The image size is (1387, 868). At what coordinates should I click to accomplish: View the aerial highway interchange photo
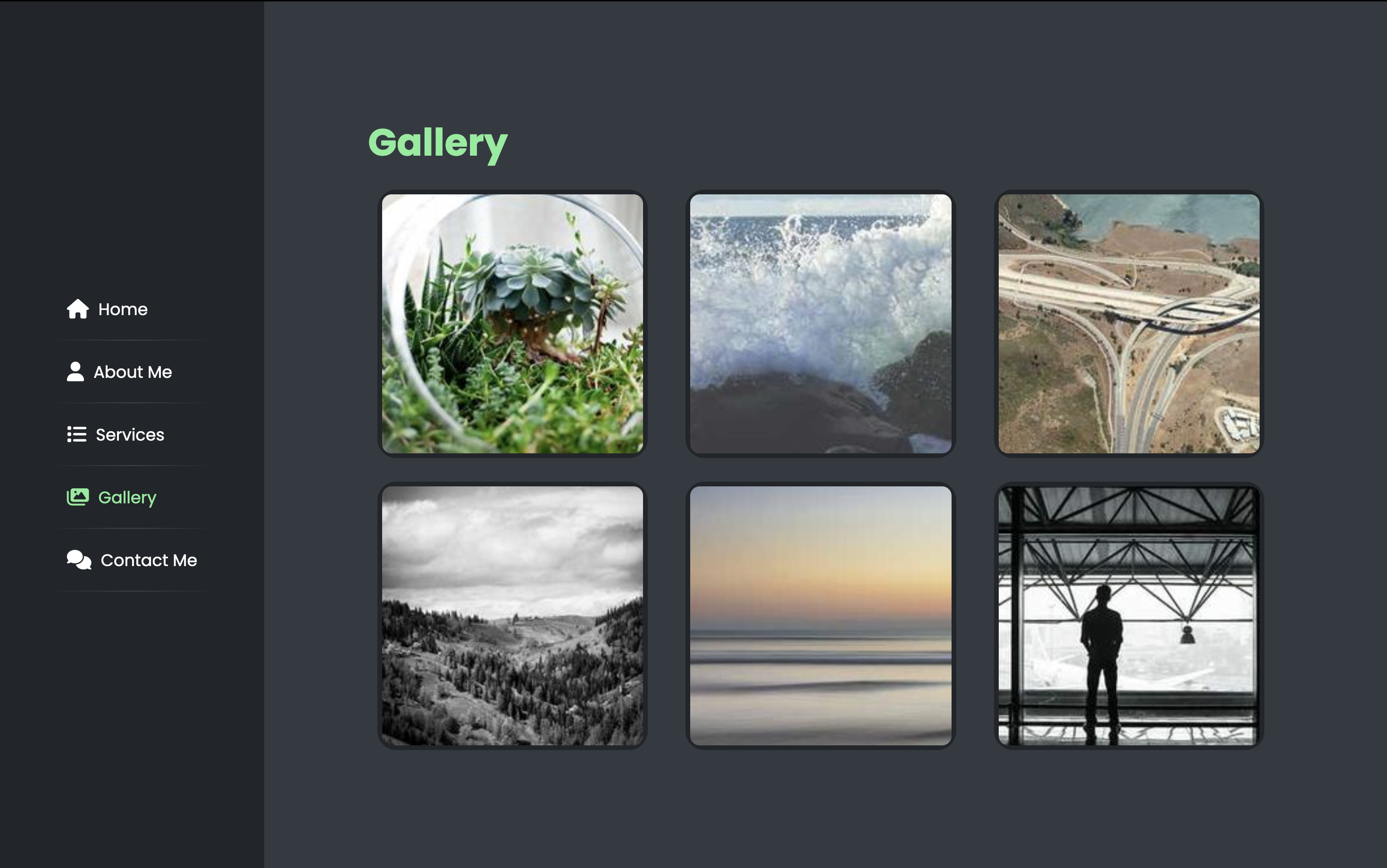point(1128,324)
